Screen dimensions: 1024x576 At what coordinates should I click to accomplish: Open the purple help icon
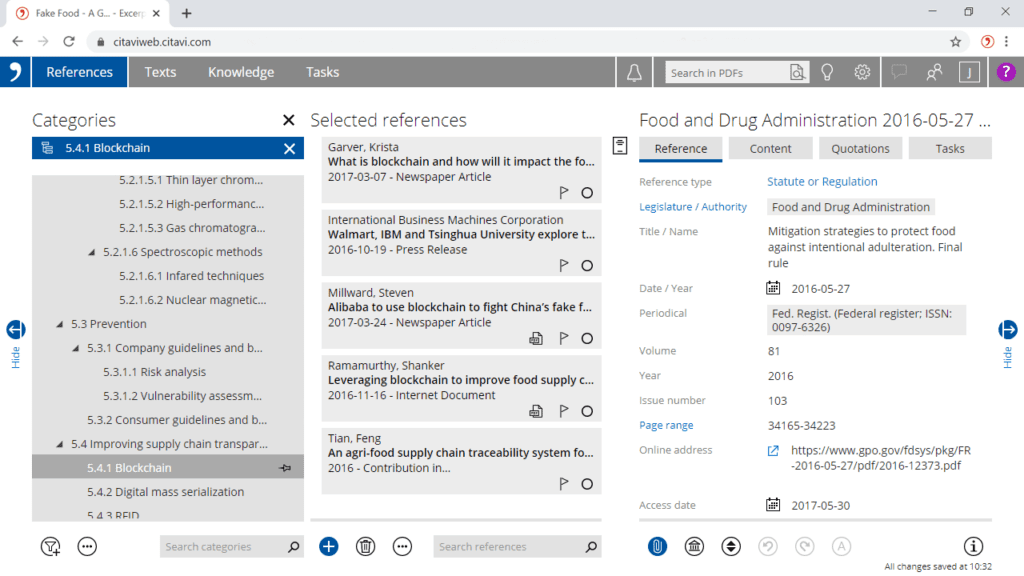(x=1006, y=71)
